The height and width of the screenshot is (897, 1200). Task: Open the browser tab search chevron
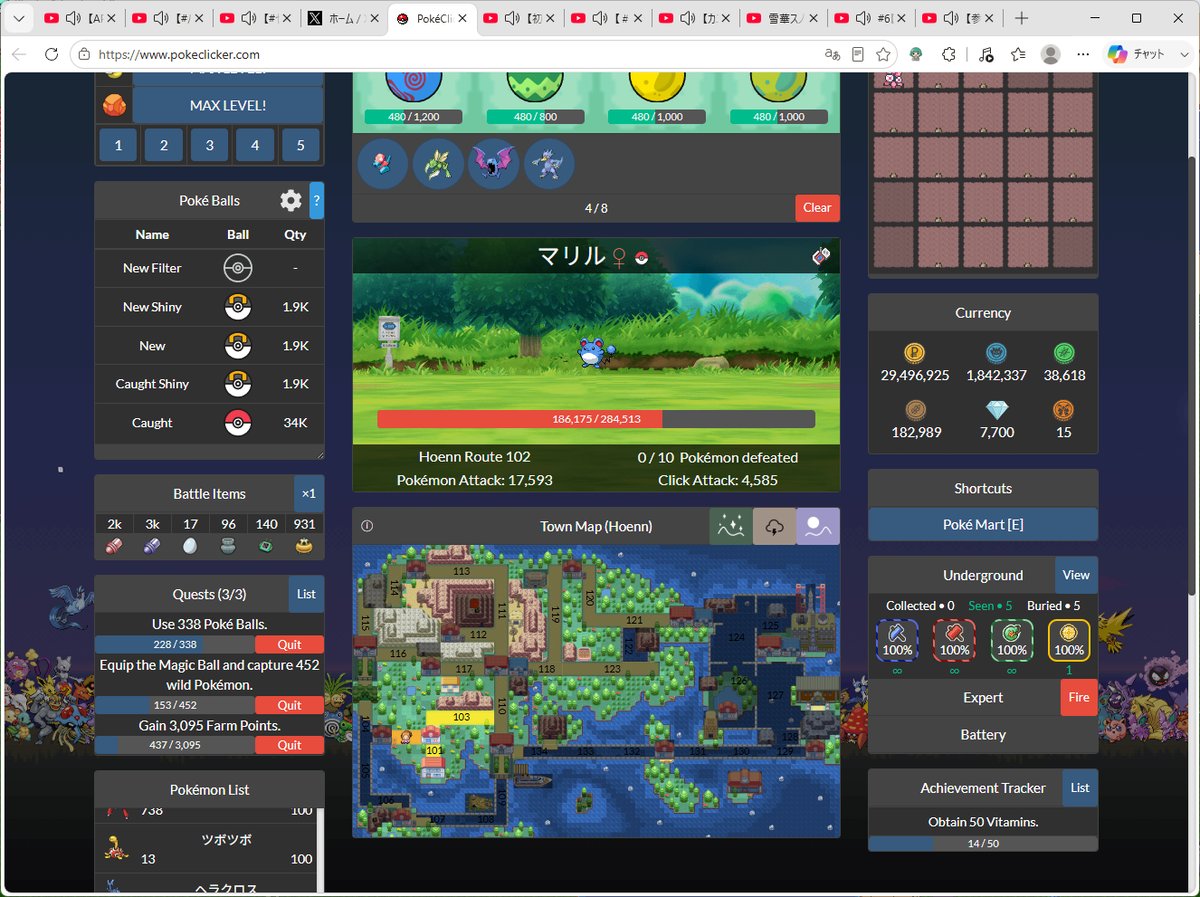pyautogui.click(x=18, y=18)
